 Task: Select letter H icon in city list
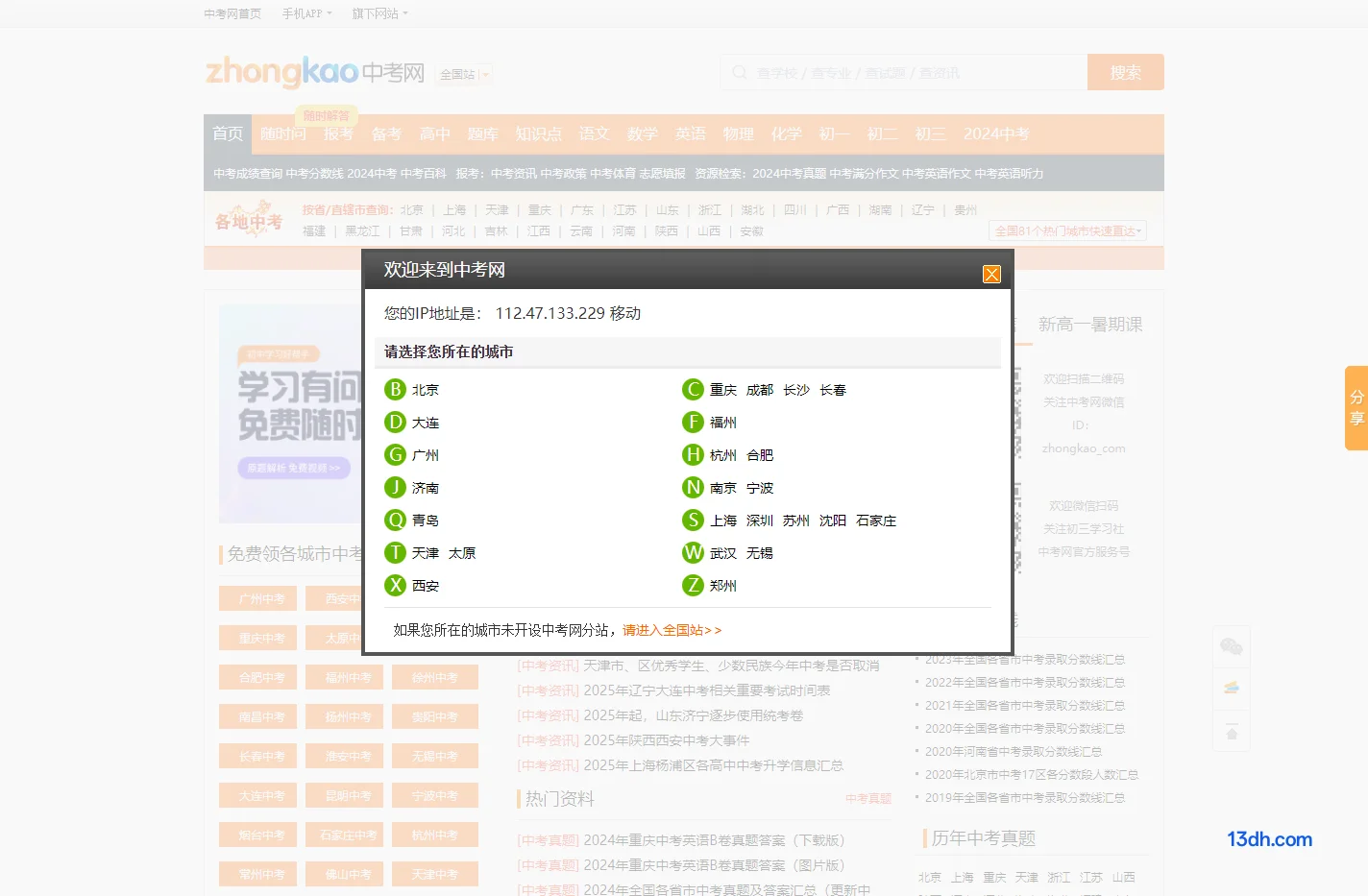[x=693, y=454]
